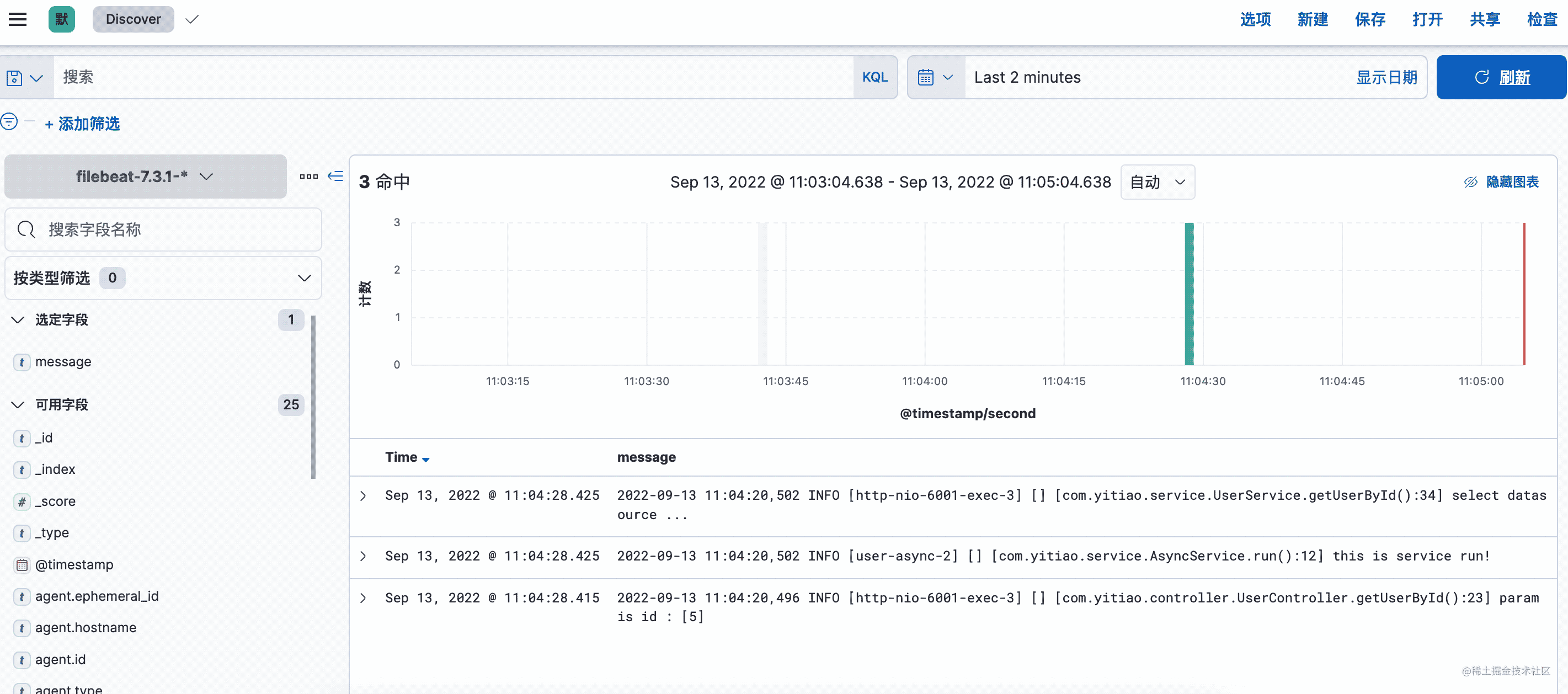Click the green histogram bar at 11:04:28
Image resolution: width=1568 pixels, height=694 pixels.
coord(1189,293)
